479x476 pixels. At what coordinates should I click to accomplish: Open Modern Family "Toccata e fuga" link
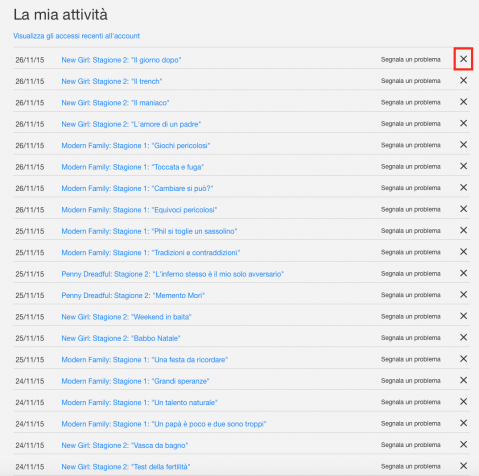pyautogui.click(x=132, y=167)
